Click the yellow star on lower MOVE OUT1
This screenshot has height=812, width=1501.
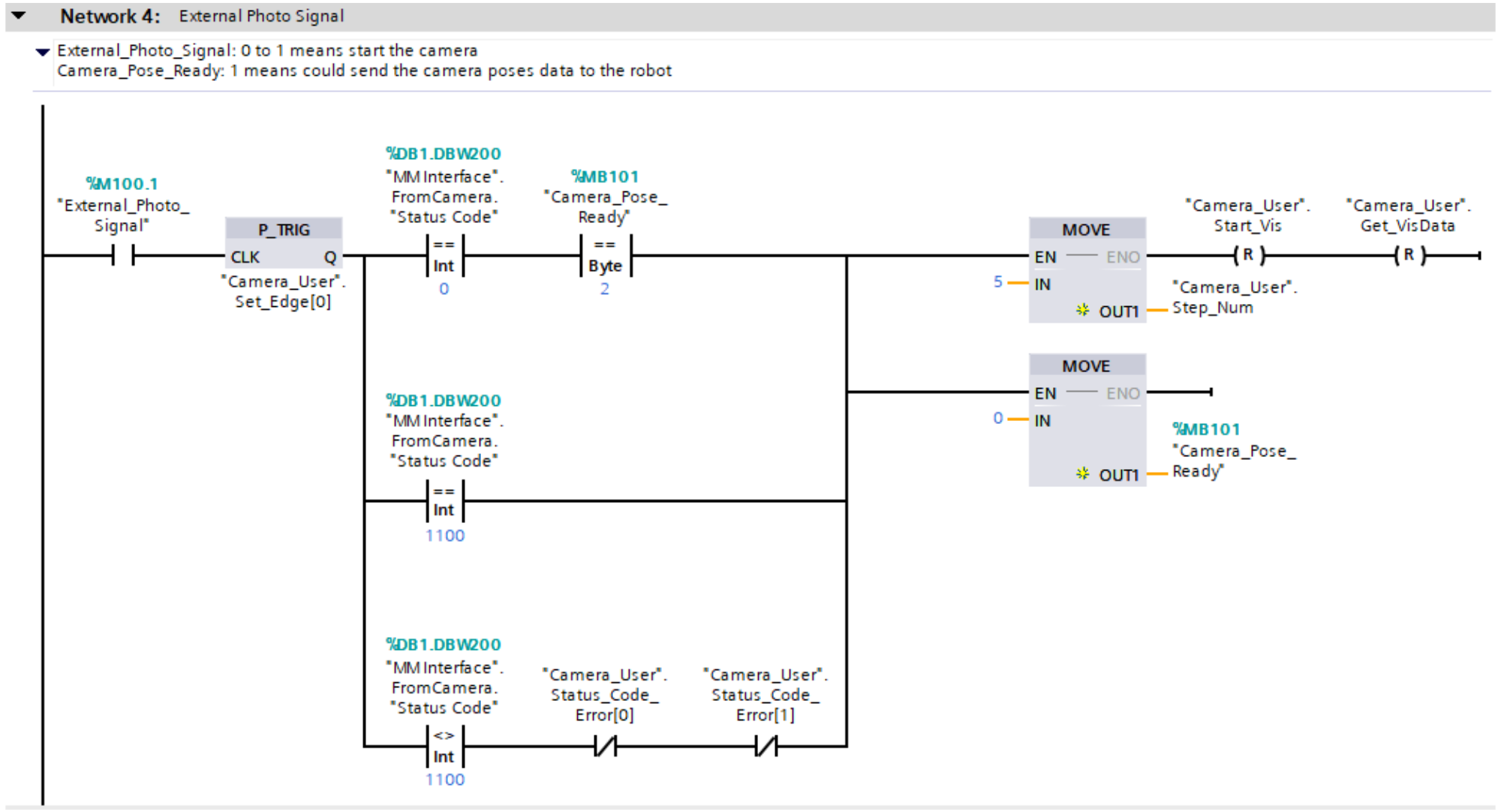(1082, 474)
